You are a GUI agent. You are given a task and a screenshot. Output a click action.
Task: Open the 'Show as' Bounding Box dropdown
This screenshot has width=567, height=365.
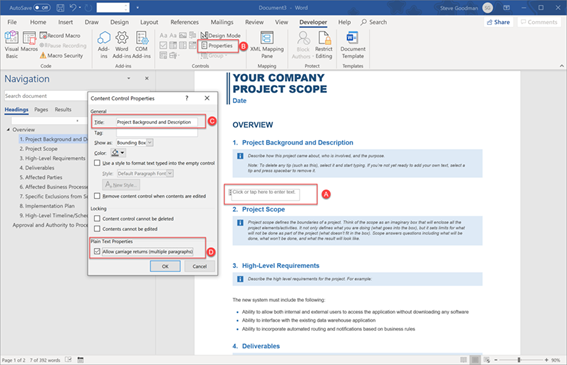[150, 143]
